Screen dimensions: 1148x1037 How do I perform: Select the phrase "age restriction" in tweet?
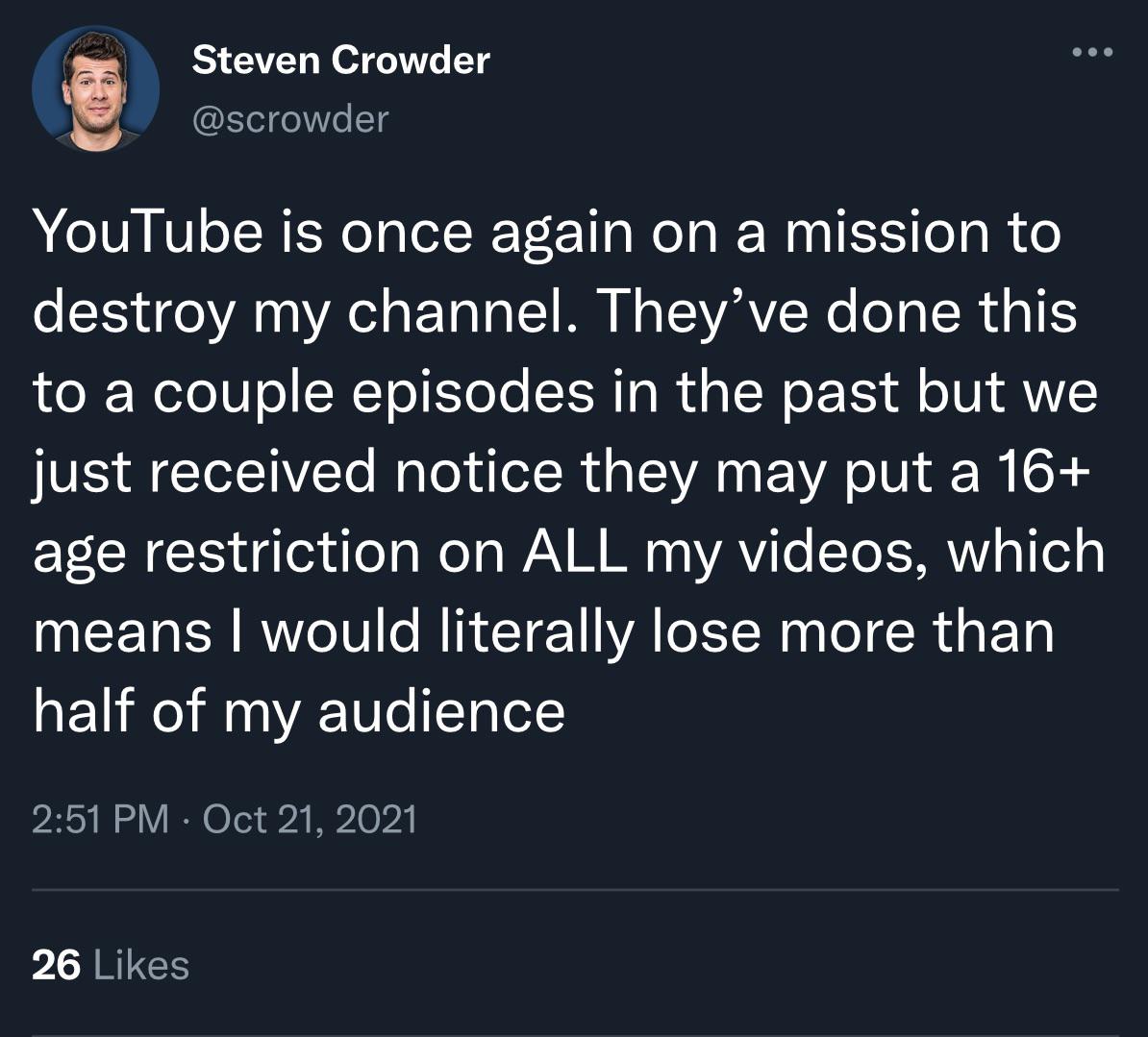pyautogui.click(x=226, y=552)
